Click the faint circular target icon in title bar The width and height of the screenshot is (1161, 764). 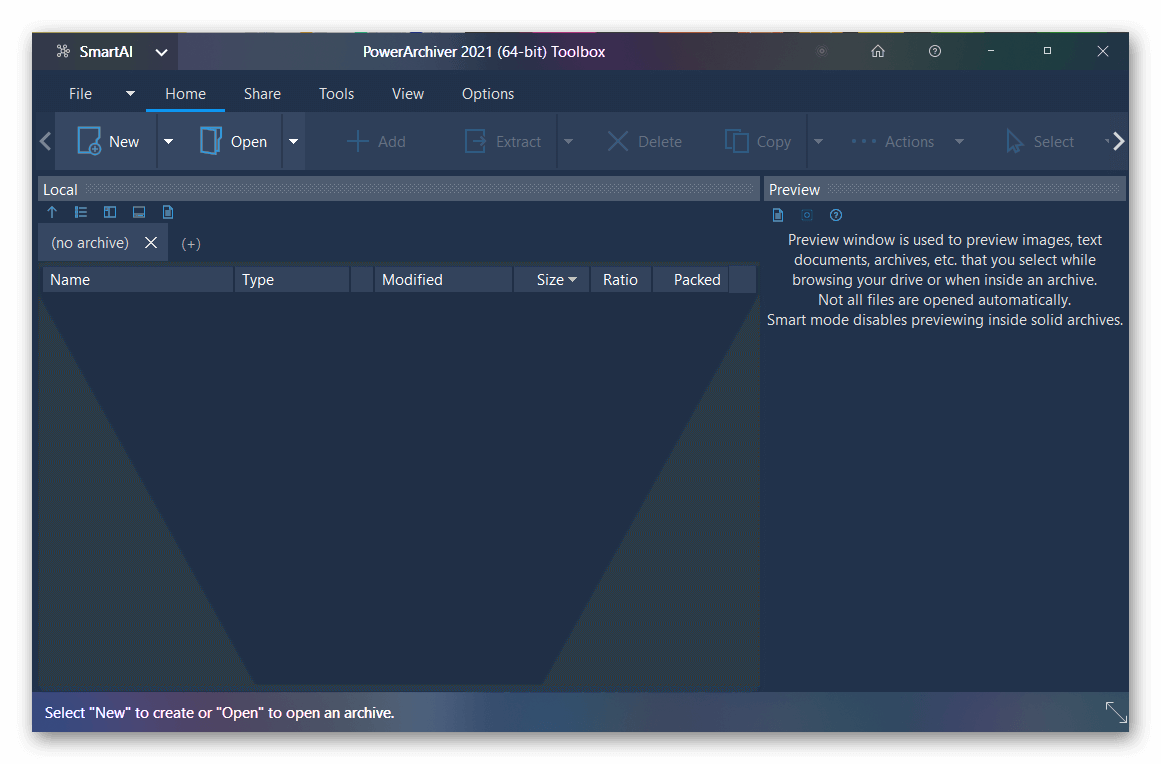coord(821,51)
